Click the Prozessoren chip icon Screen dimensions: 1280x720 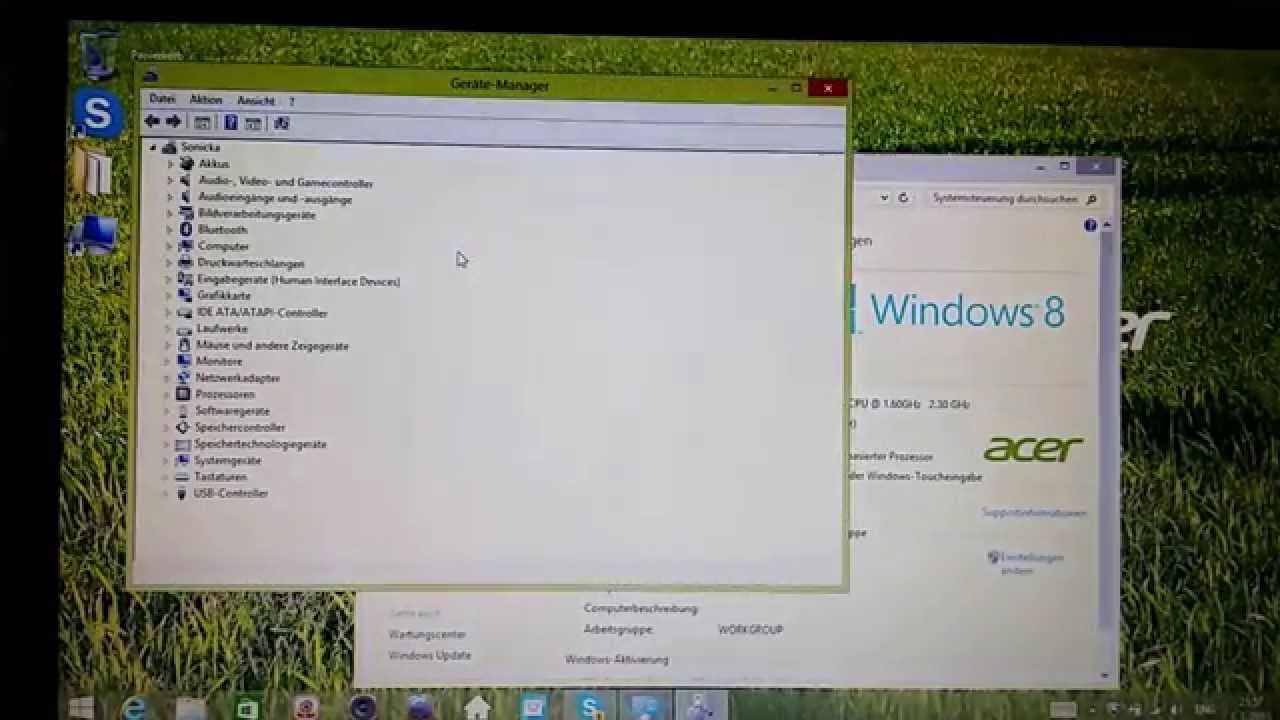[x=183, y=394]
